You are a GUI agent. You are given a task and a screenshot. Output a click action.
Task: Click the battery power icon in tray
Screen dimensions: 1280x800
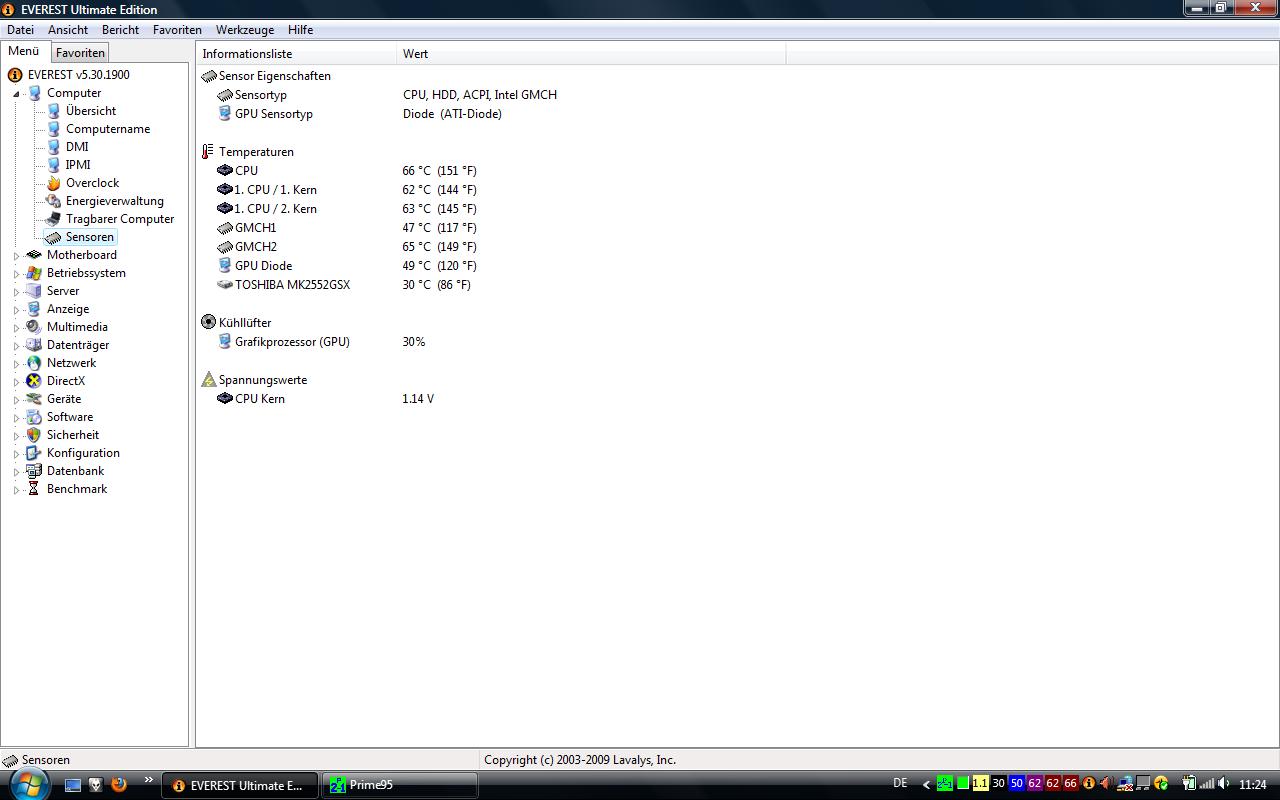1188,784
